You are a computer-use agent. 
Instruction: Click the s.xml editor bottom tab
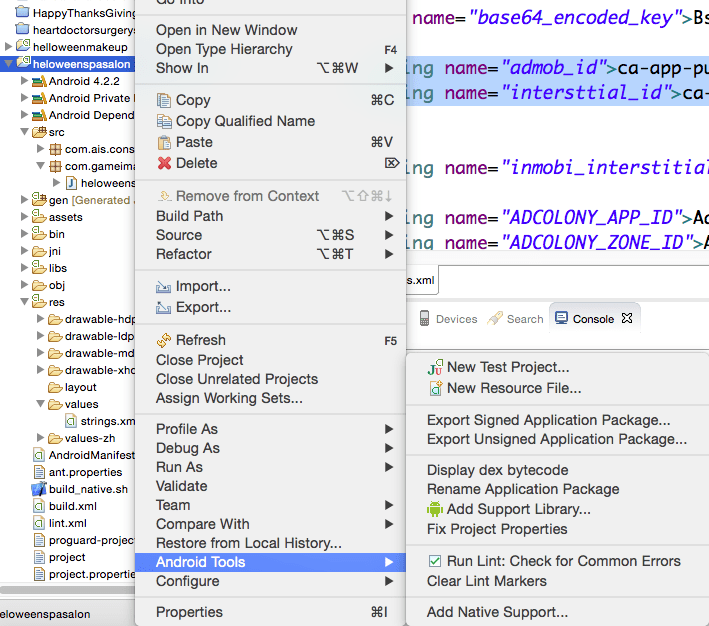[421, 280]
